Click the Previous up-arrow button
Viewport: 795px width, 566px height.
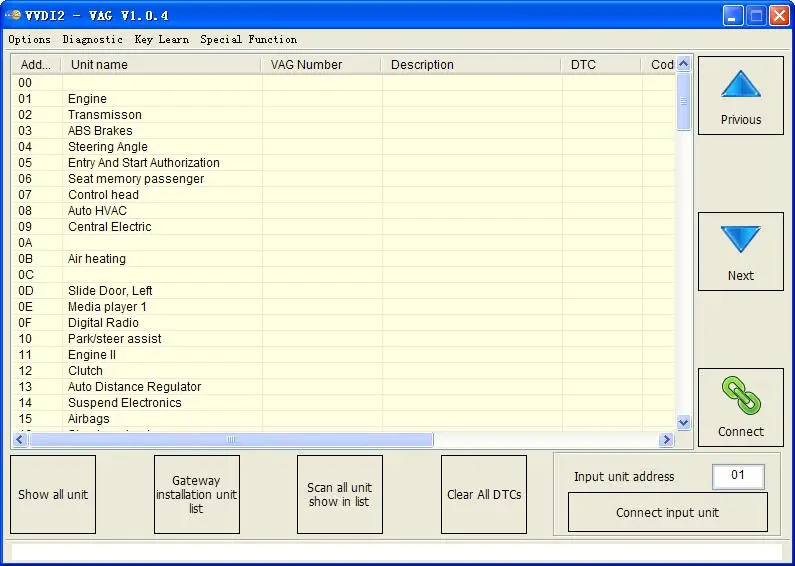(740, 96)
